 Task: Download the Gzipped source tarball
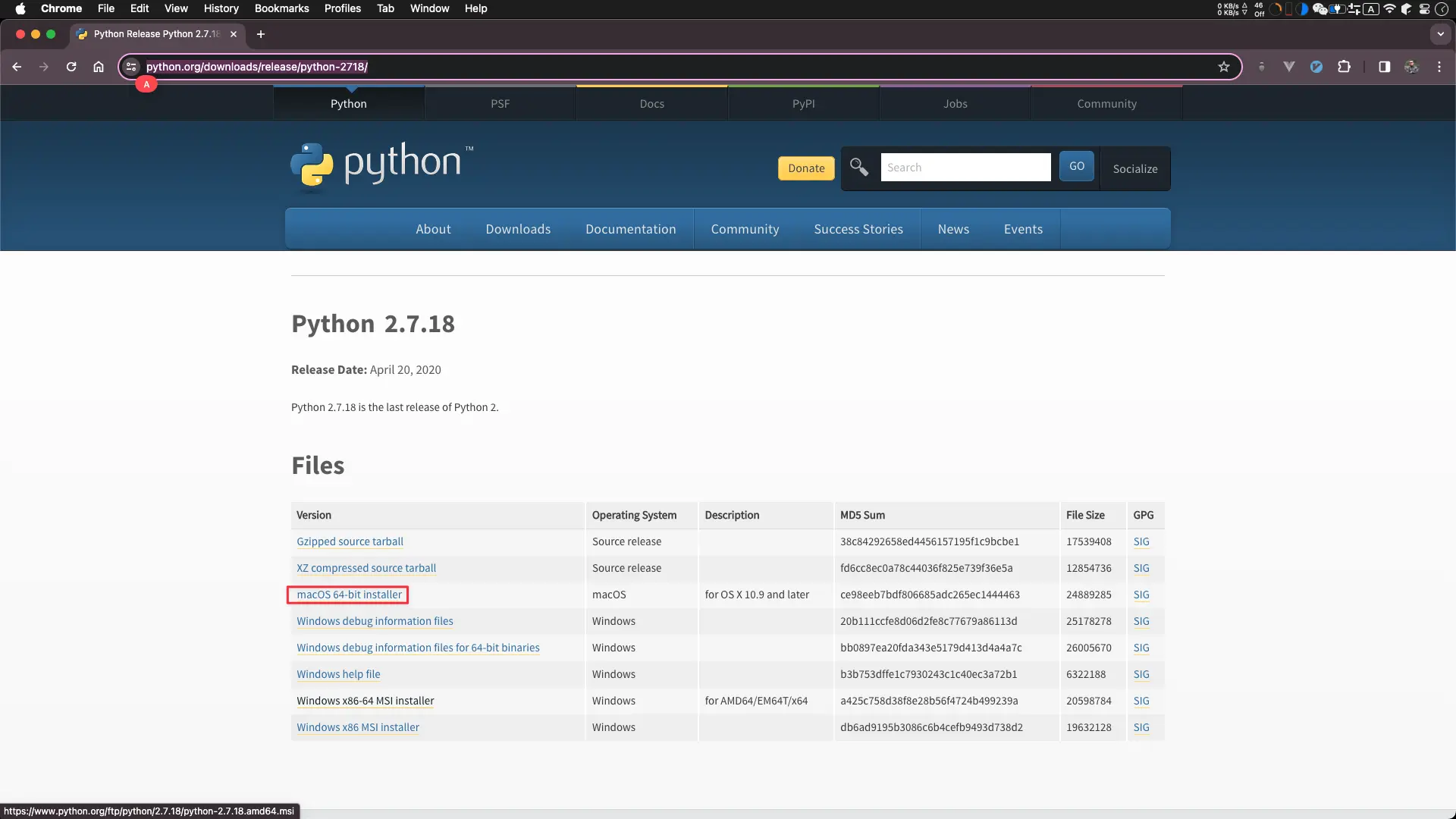pos(350,541)
